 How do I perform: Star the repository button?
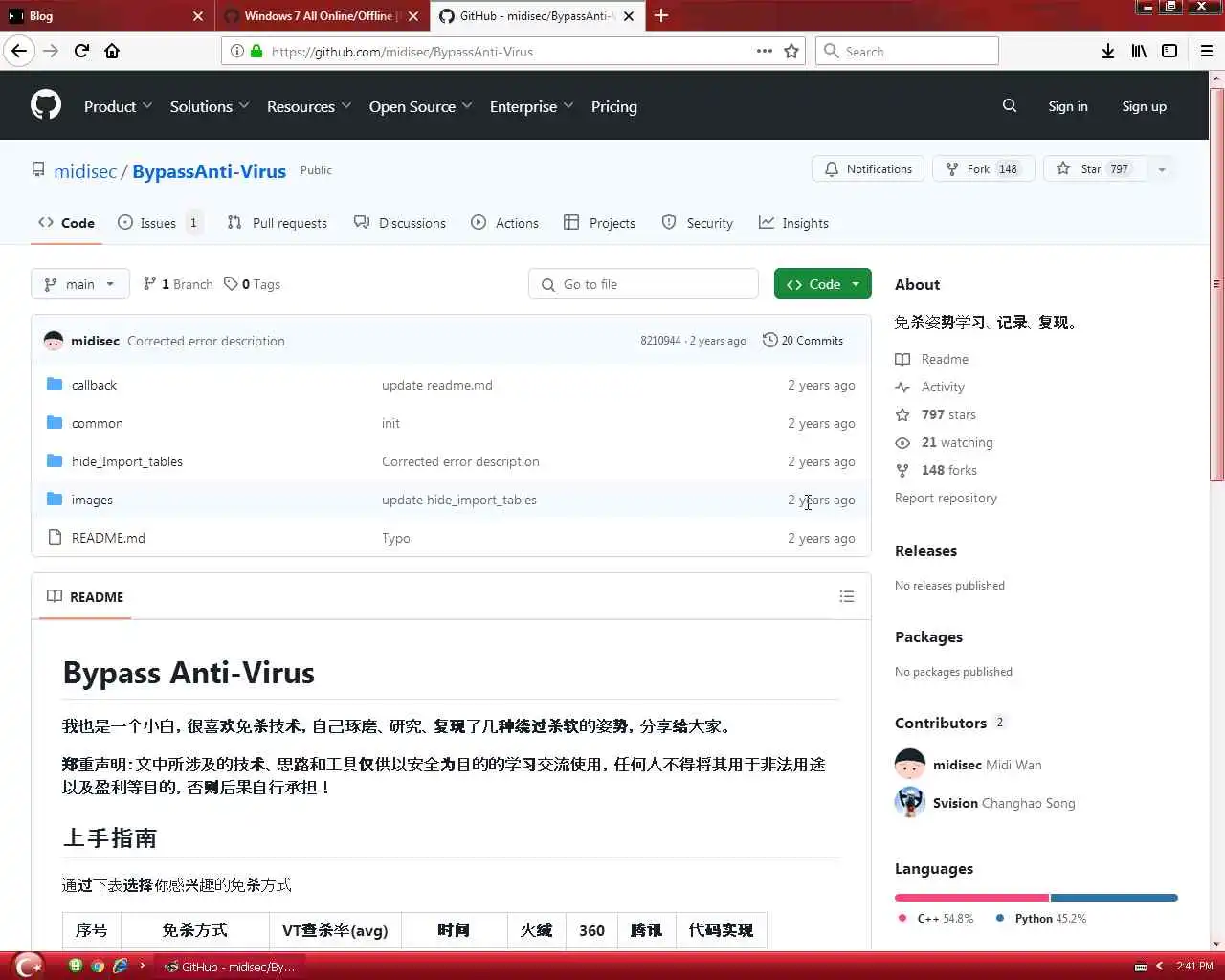1095,169
